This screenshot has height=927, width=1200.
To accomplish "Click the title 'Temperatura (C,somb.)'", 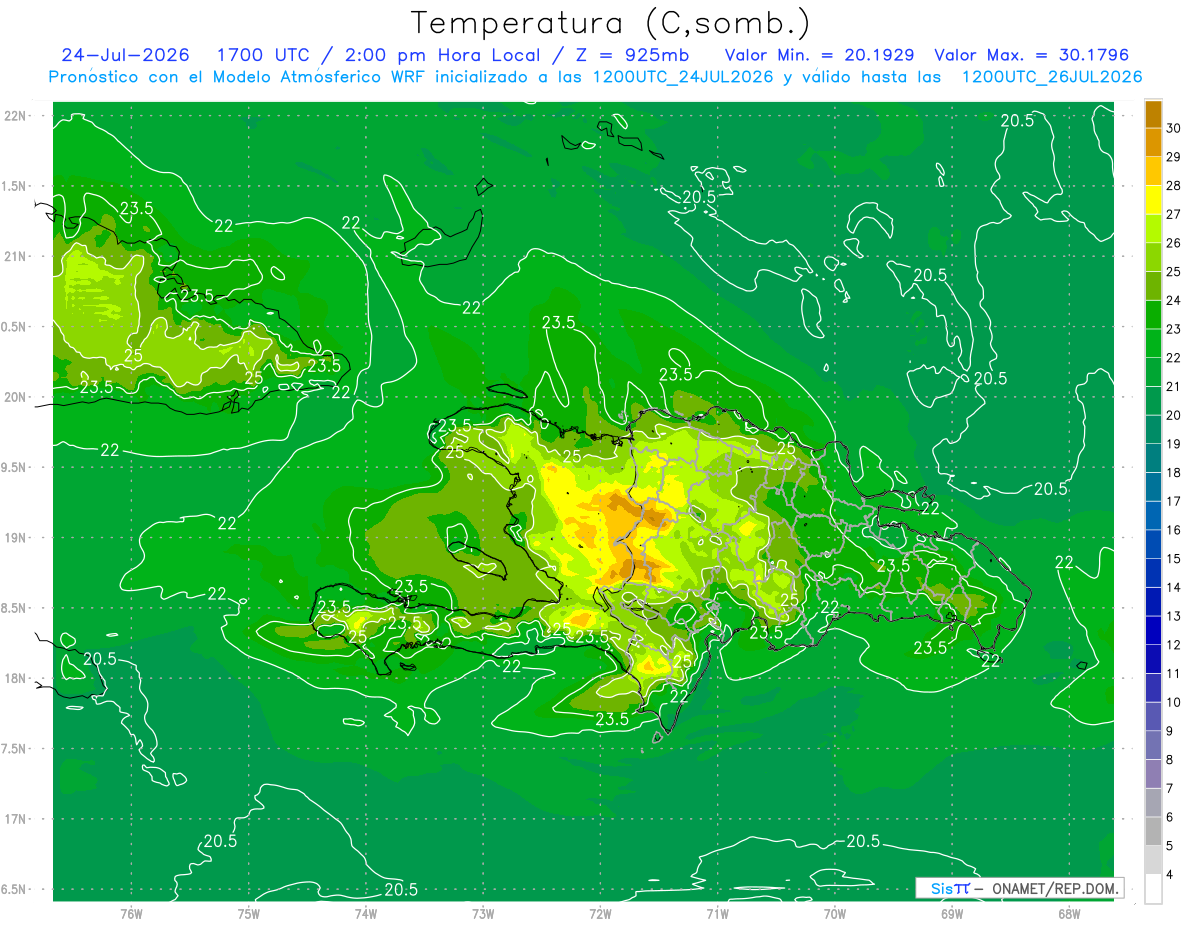I will [x=610, y=23].
